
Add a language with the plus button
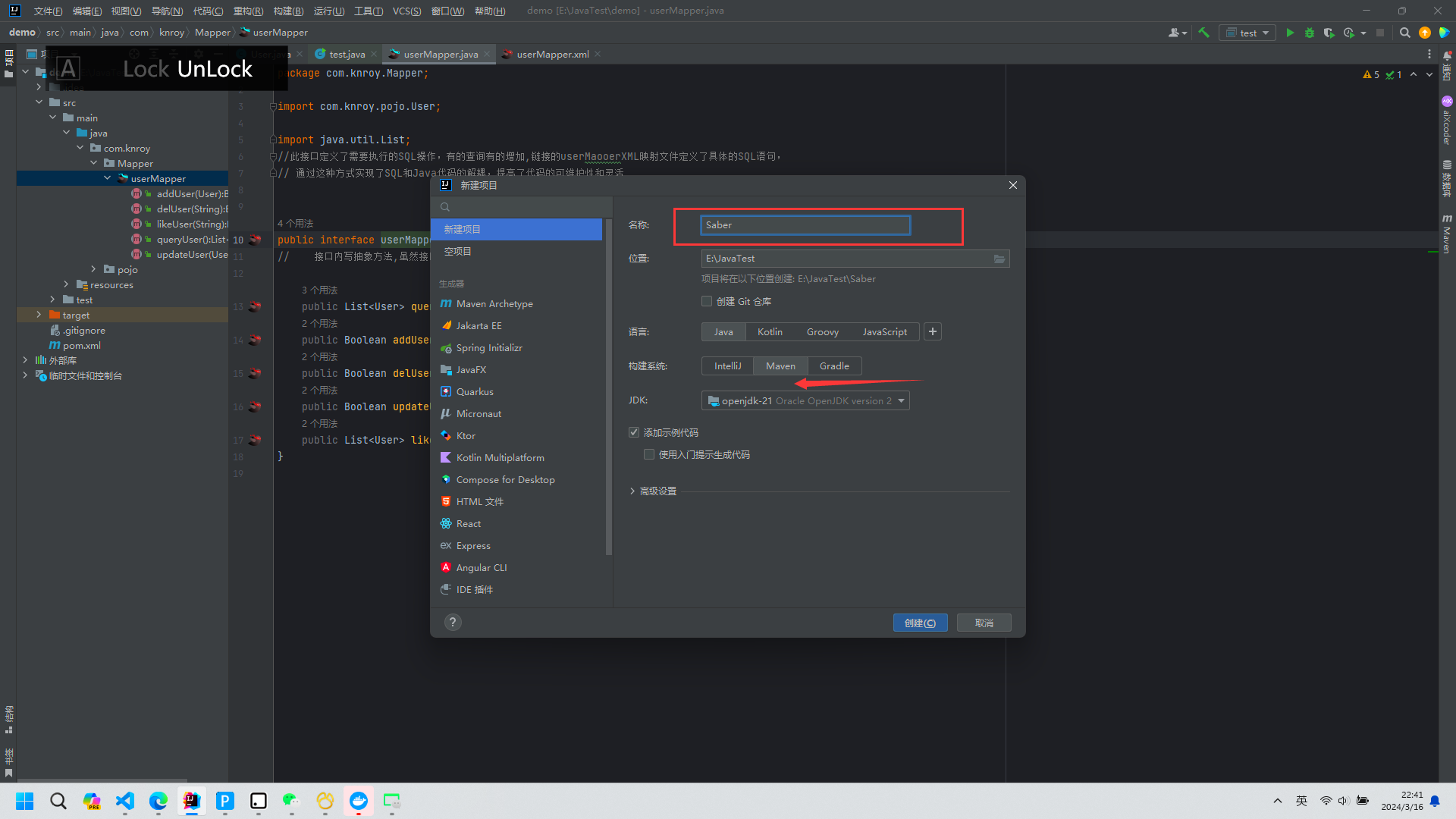click(x=933, y=331)
